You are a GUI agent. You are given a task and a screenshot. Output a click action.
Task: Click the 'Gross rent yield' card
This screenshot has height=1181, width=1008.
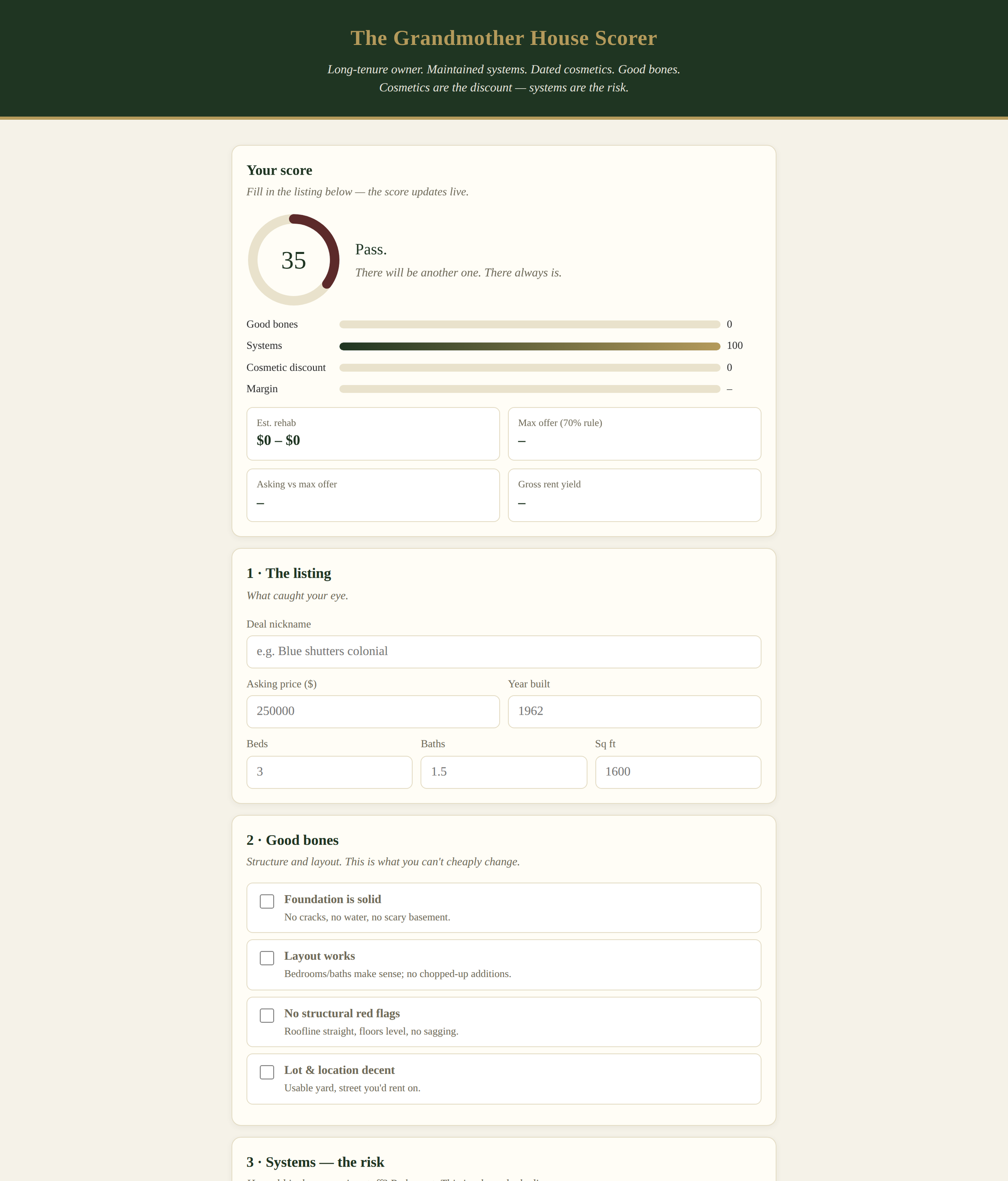(635, 495)
